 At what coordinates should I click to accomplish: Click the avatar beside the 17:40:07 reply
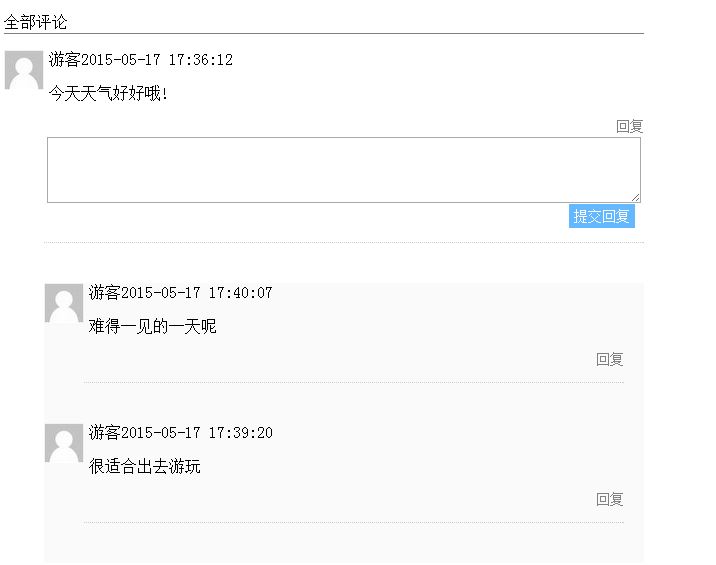click(64, 303)
